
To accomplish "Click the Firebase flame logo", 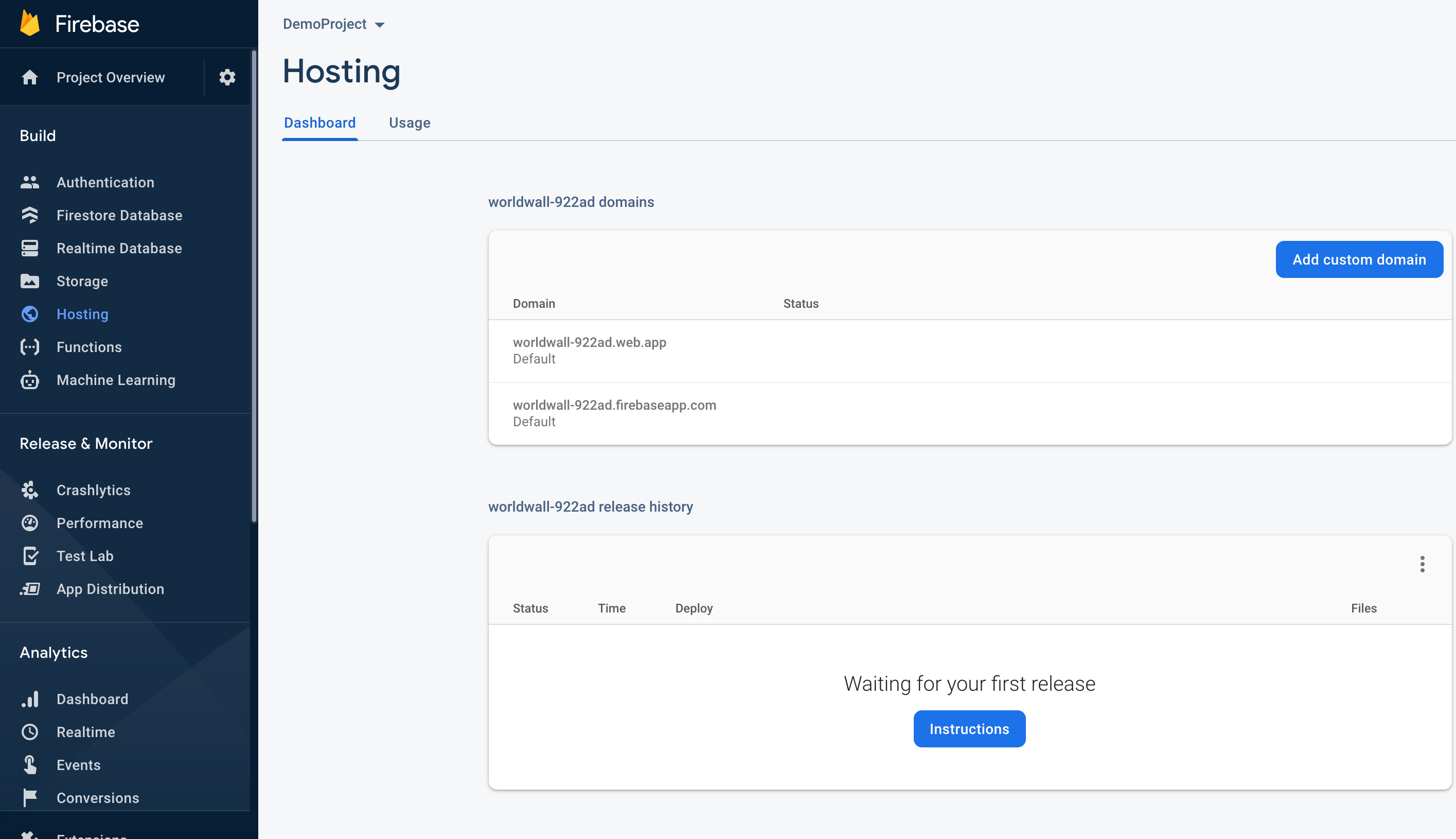I will 30,24.
